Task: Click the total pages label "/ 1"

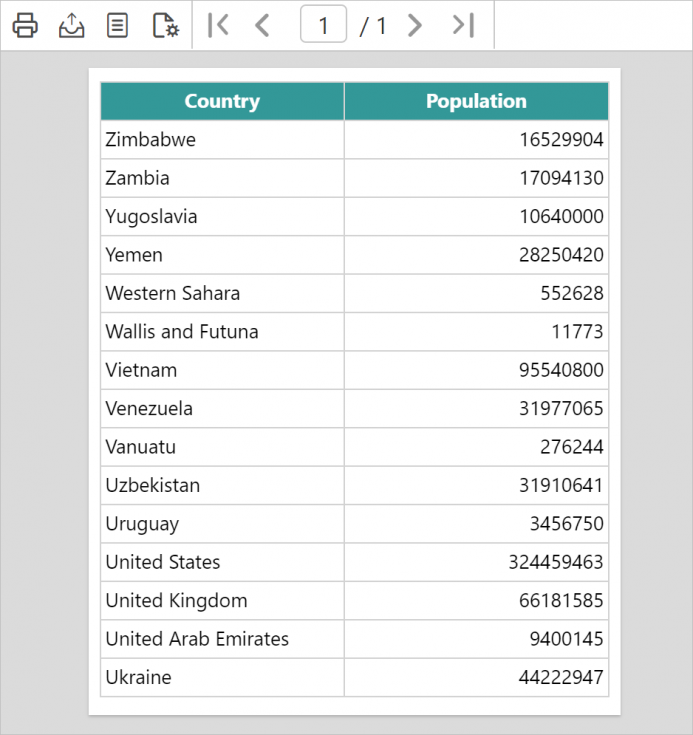Action: tap(373, 26)
